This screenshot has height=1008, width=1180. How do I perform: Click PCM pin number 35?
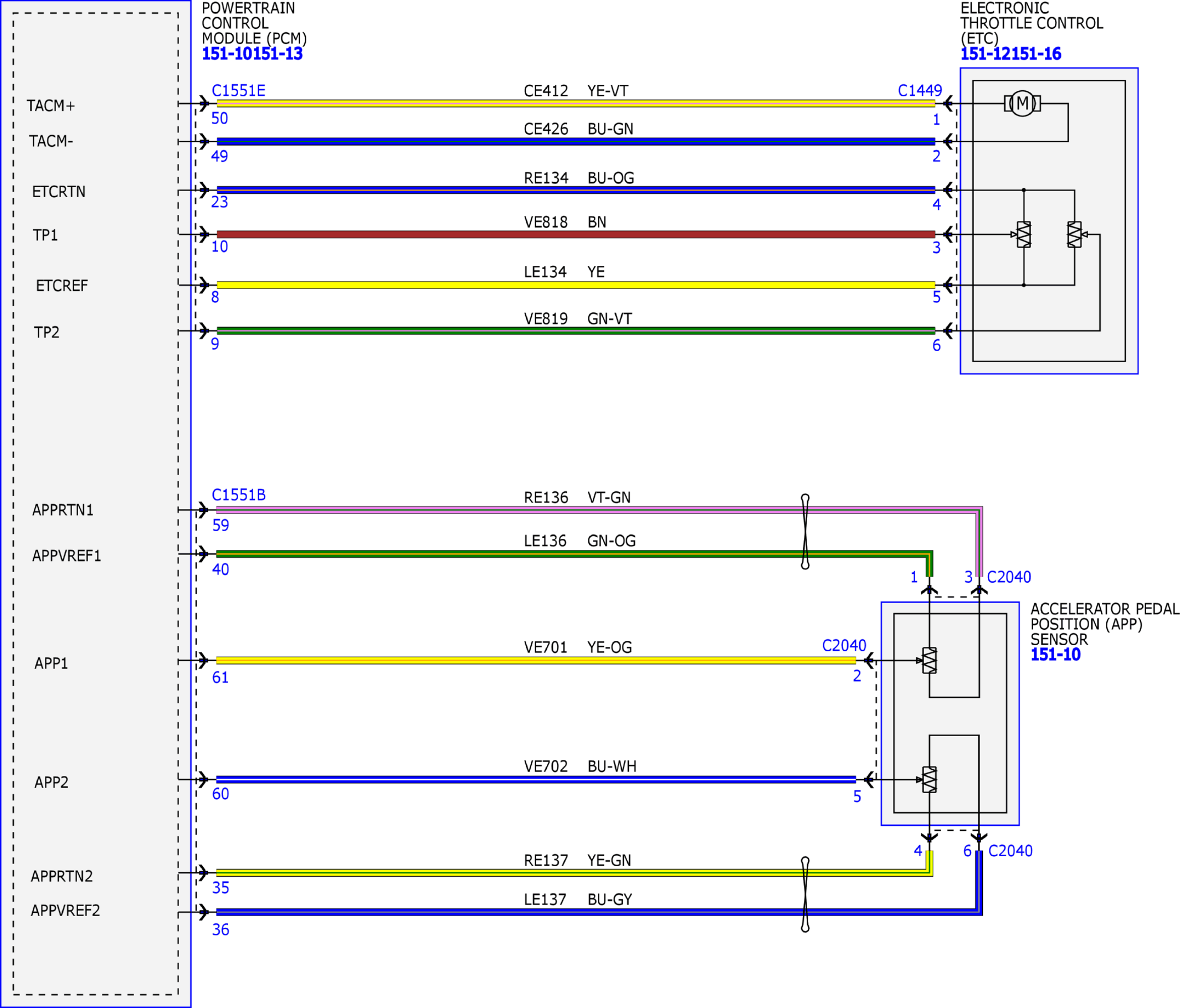220,888
